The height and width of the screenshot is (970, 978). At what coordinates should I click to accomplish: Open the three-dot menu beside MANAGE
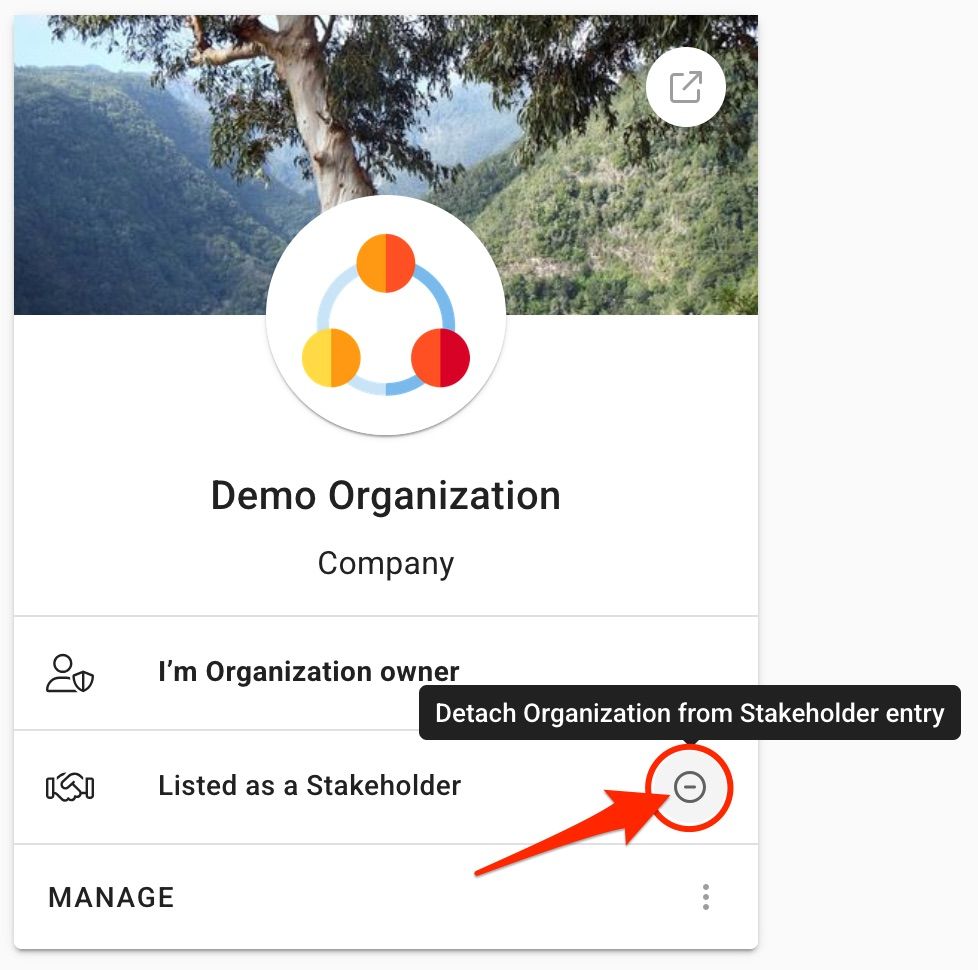[x=705, y=897]
